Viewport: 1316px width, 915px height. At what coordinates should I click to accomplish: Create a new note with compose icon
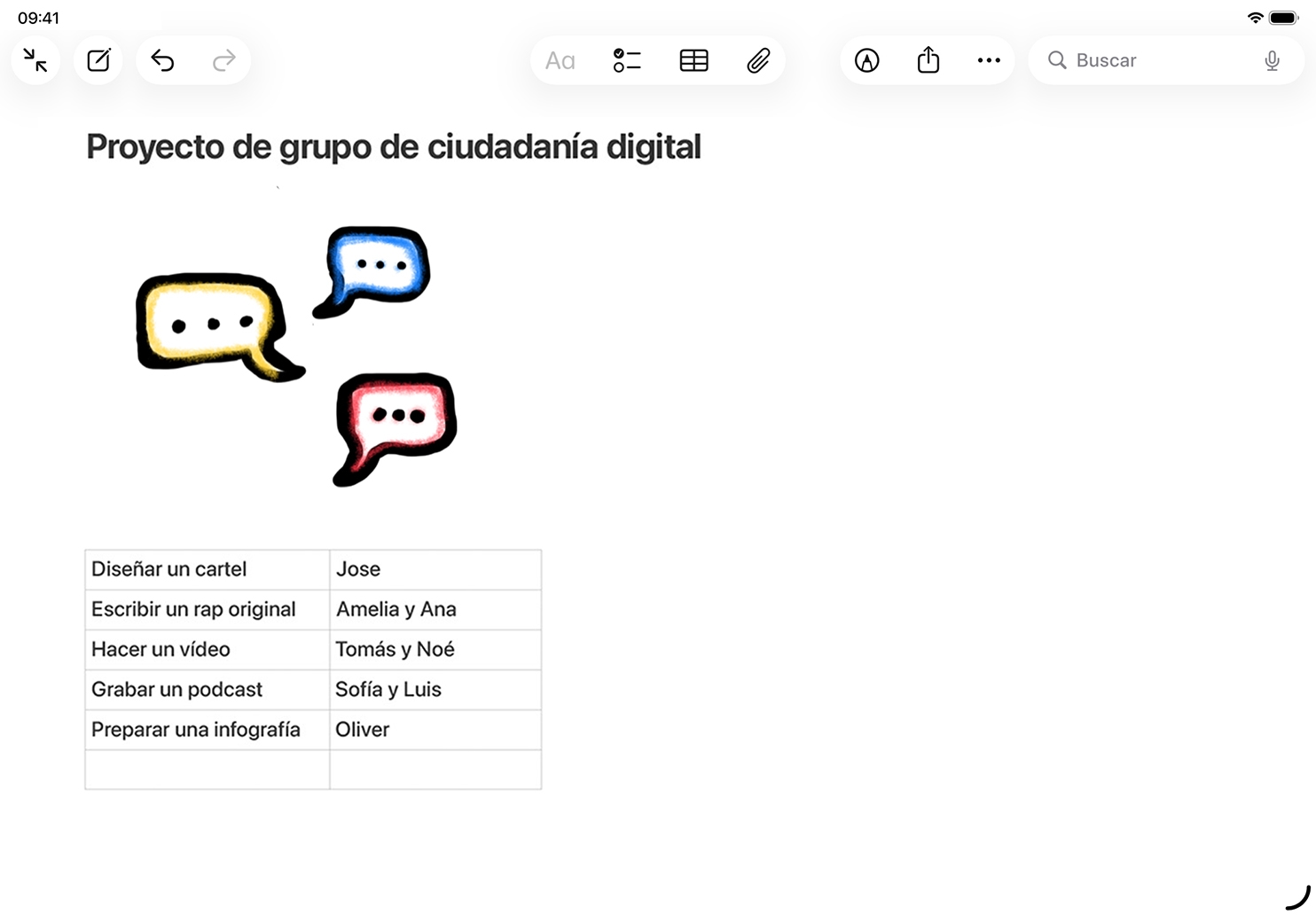98,60
